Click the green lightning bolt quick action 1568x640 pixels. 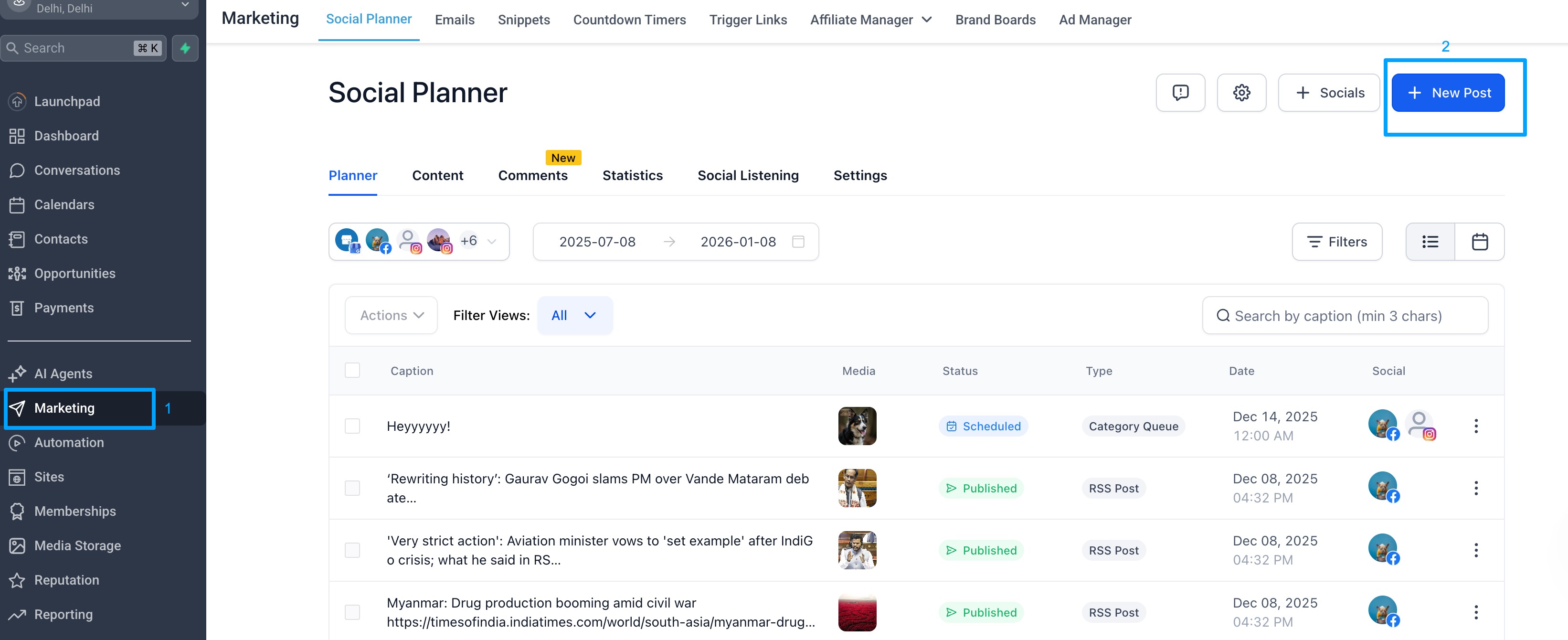click(x=185, y=48)
